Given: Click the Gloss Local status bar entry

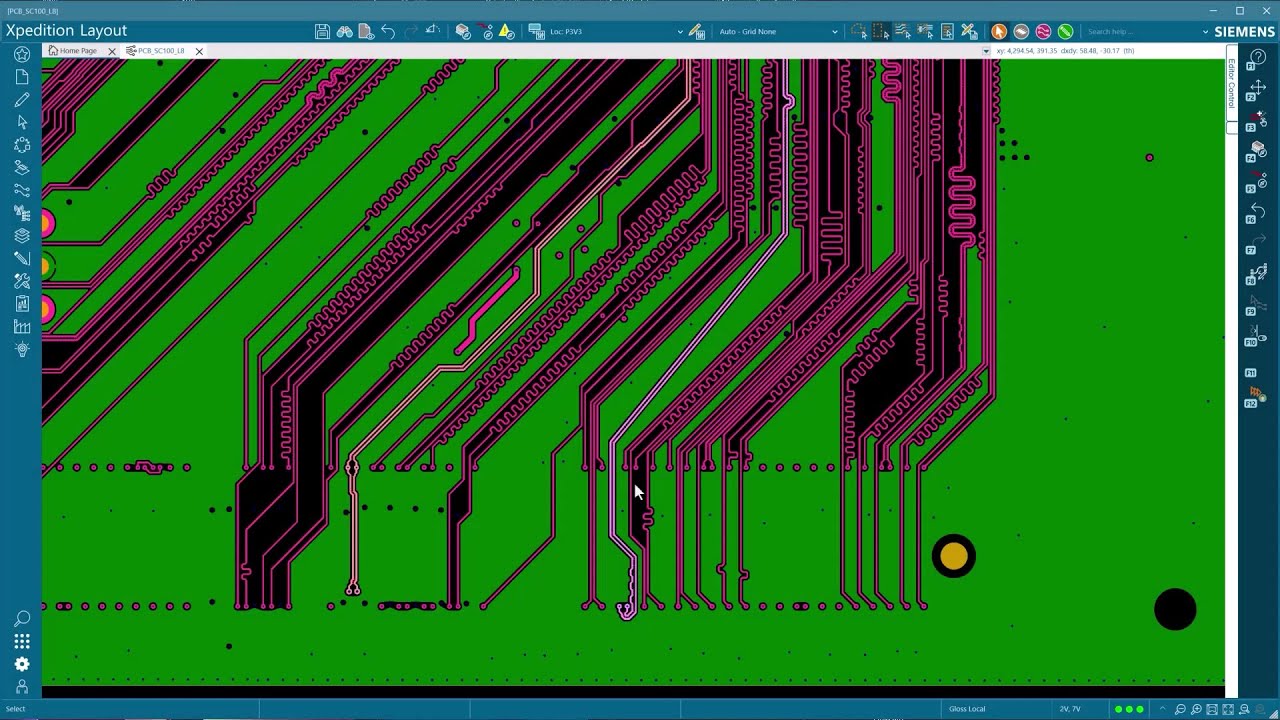Looking at the screenshot, I should click(x=967, y=709).
